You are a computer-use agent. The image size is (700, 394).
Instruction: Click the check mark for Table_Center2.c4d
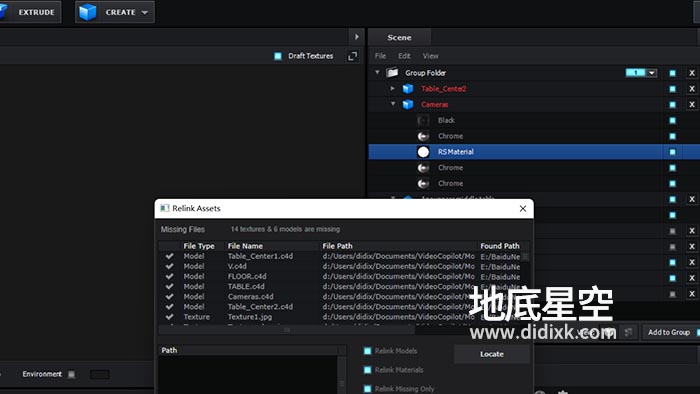click(169, 307)
